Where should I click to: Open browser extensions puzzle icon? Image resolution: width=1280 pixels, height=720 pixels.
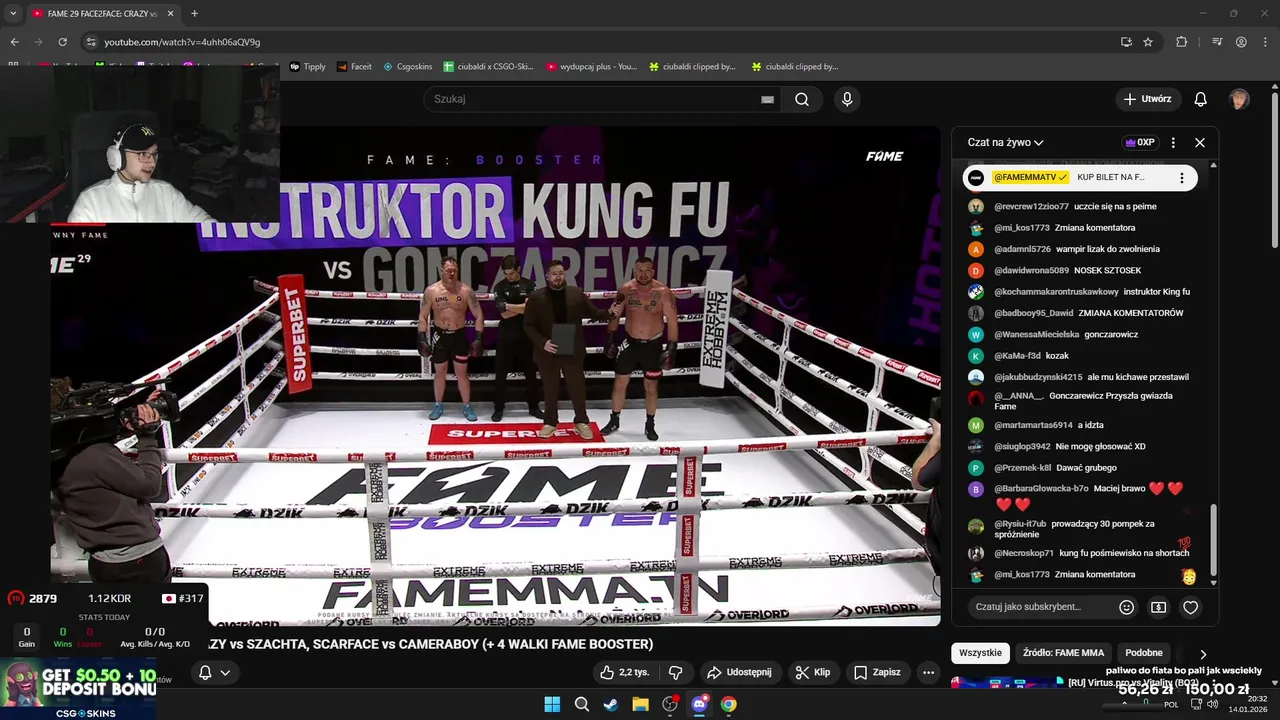coord(1182,42)
